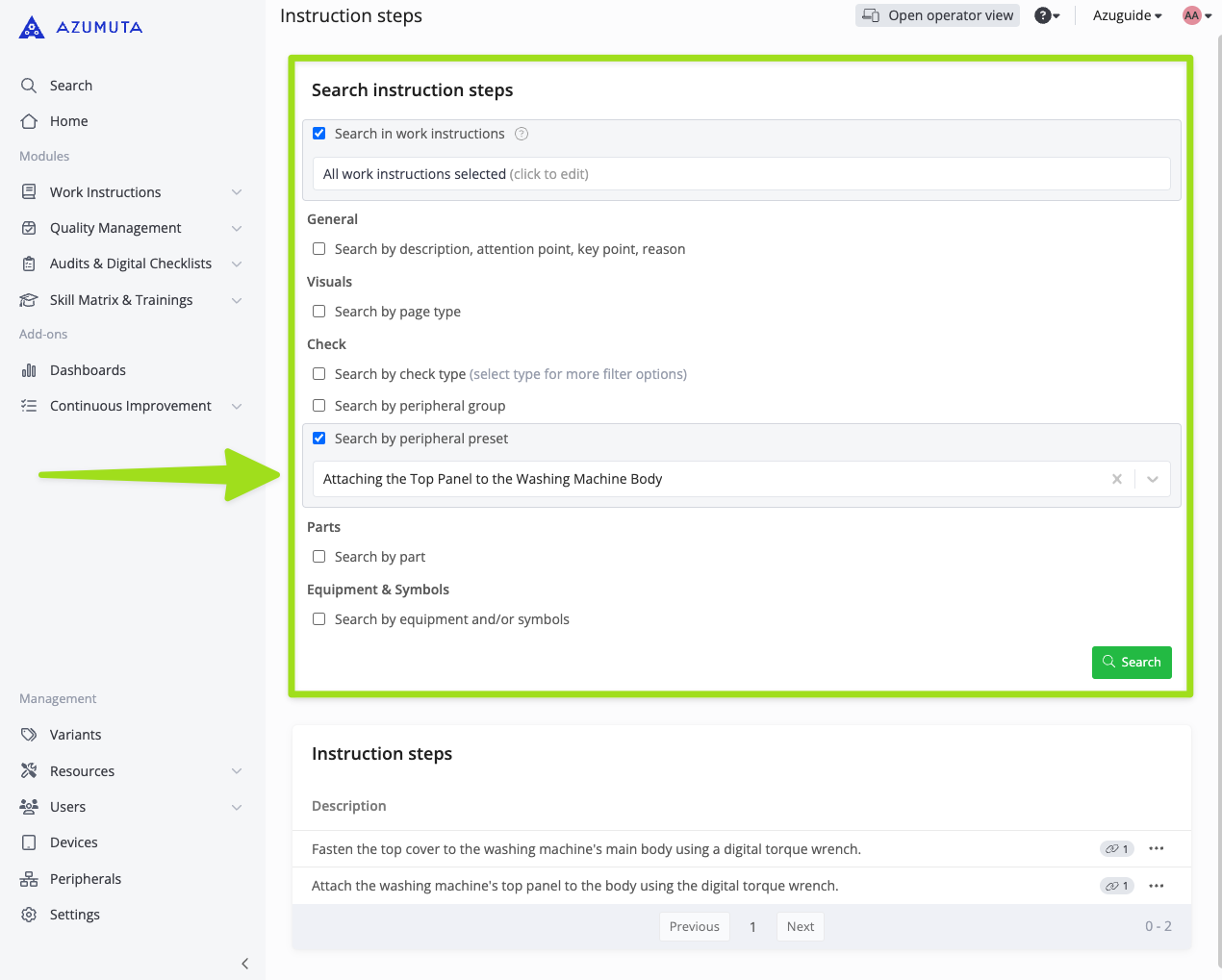This screenshot has width=1222, height=980.
Task: Open the peripheral preset dropdown arrow
Action: click(1152, 478)
